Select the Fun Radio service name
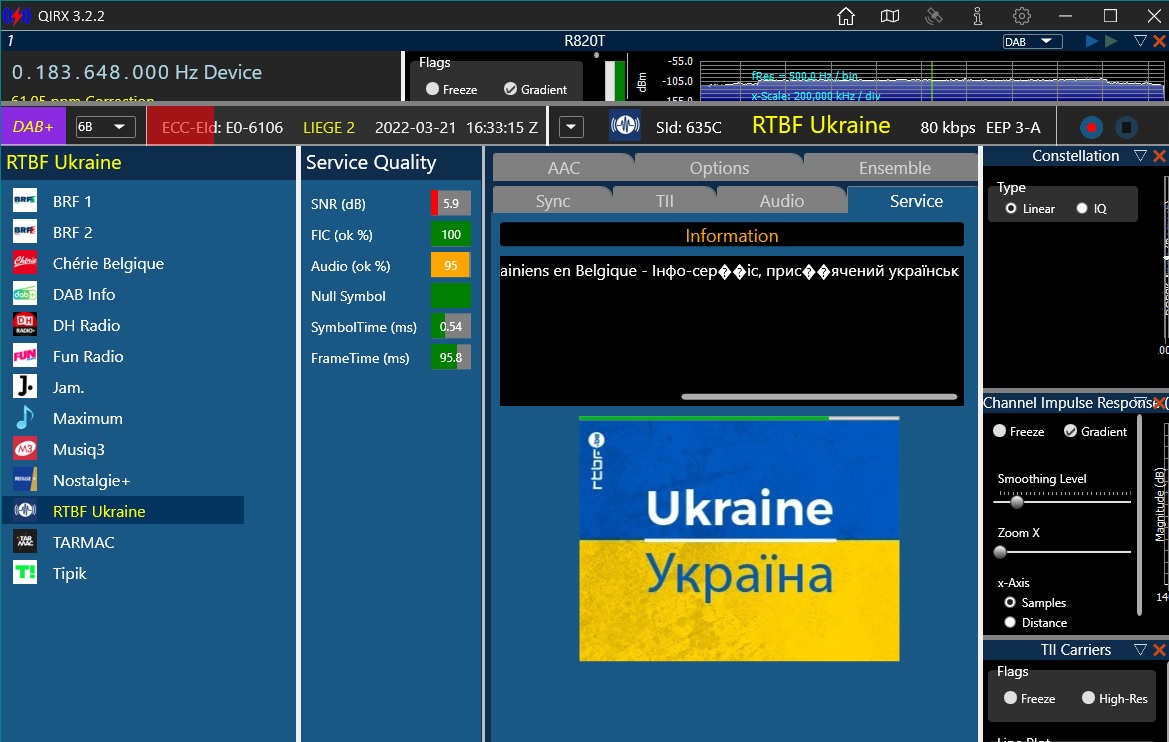The image size is (1169, 742). (88, 356)
